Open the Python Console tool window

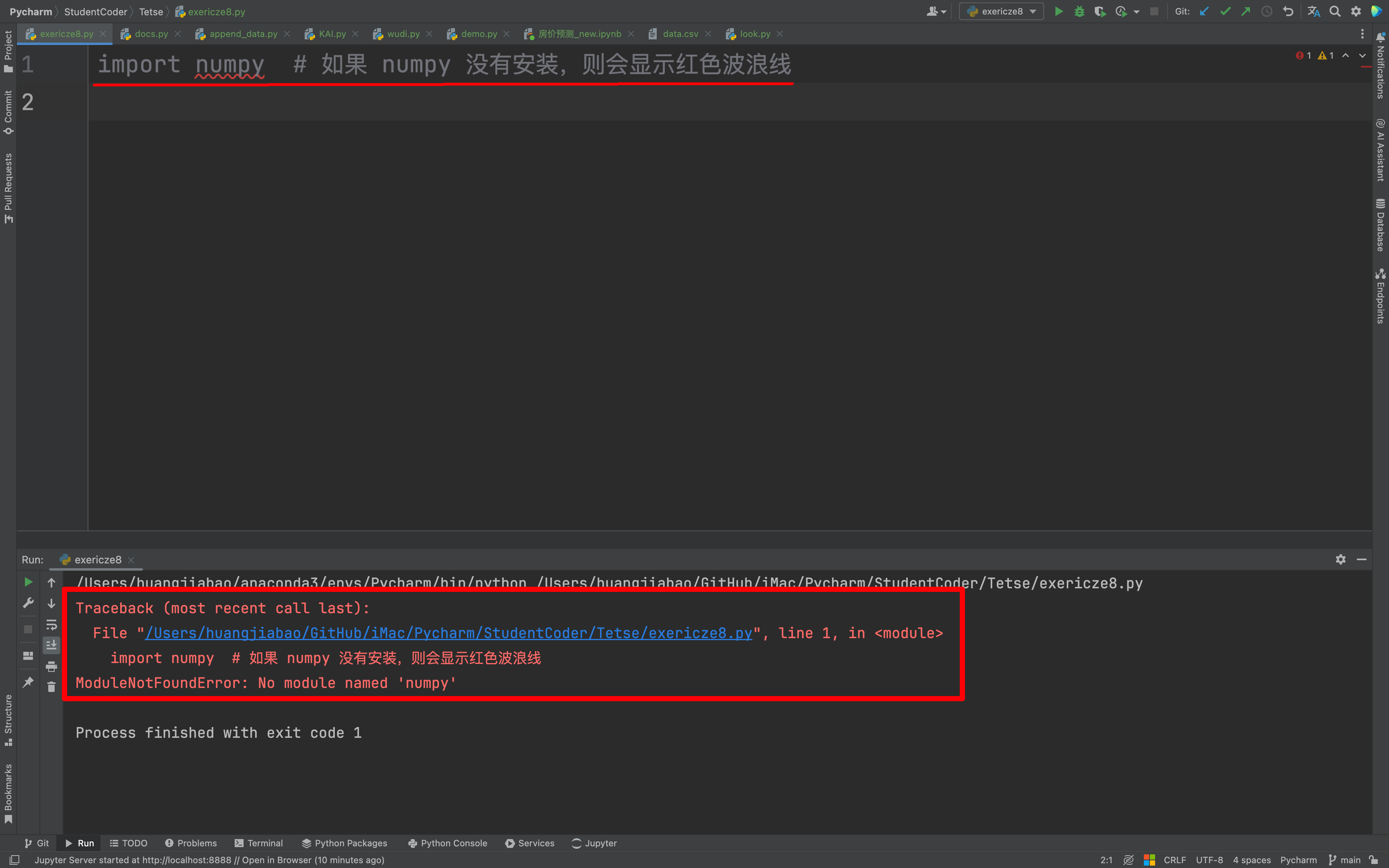pyautogui.click(x=448, y=843)
